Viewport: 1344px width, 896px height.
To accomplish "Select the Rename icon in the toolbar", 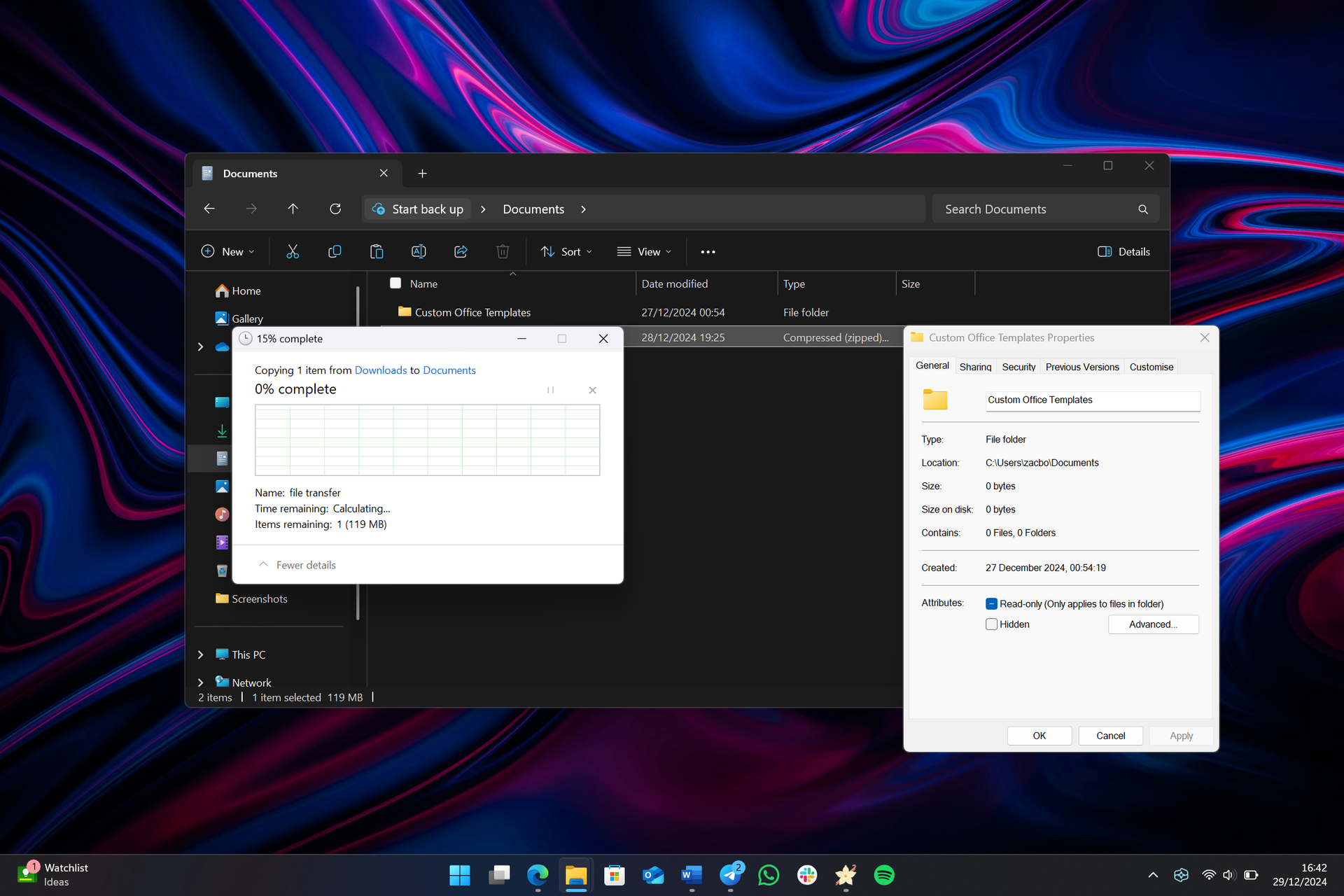I will [x=419, y=251].
